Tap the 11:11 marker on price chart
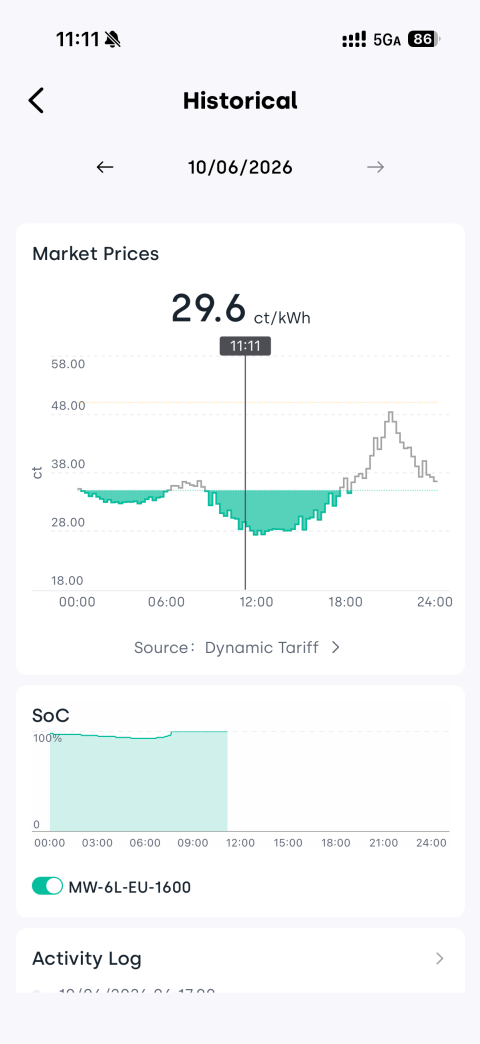480x1044 pixels. pyautogui.click(x=245, y=346)
